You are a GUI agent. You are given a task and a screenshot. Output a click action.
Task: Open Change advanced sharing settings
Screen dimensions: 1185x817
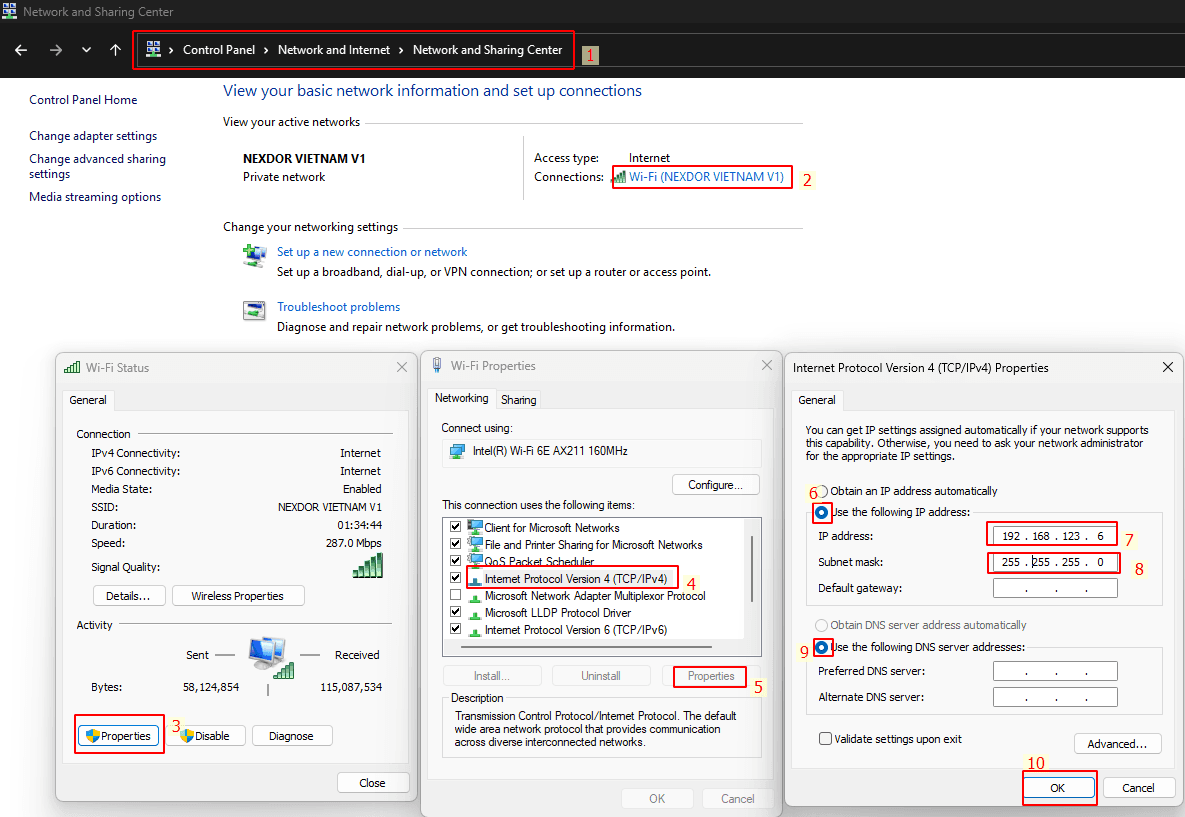tap(97, 166)
